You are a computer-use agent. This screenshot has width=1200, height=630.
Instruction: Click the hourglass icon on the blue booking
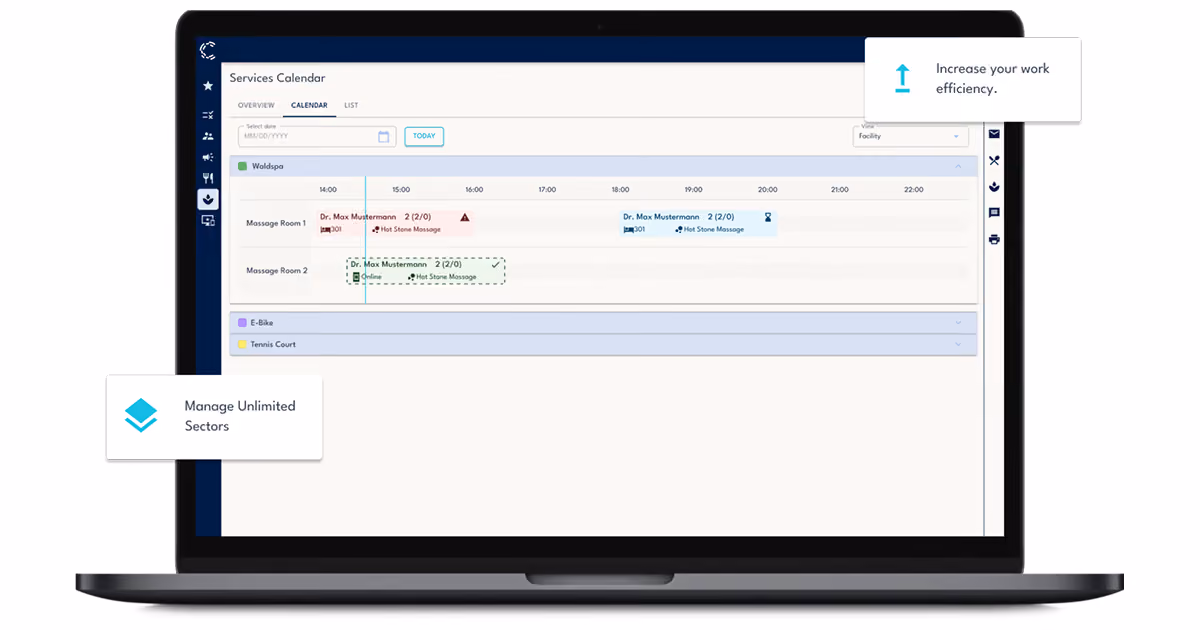coord(768,216)
